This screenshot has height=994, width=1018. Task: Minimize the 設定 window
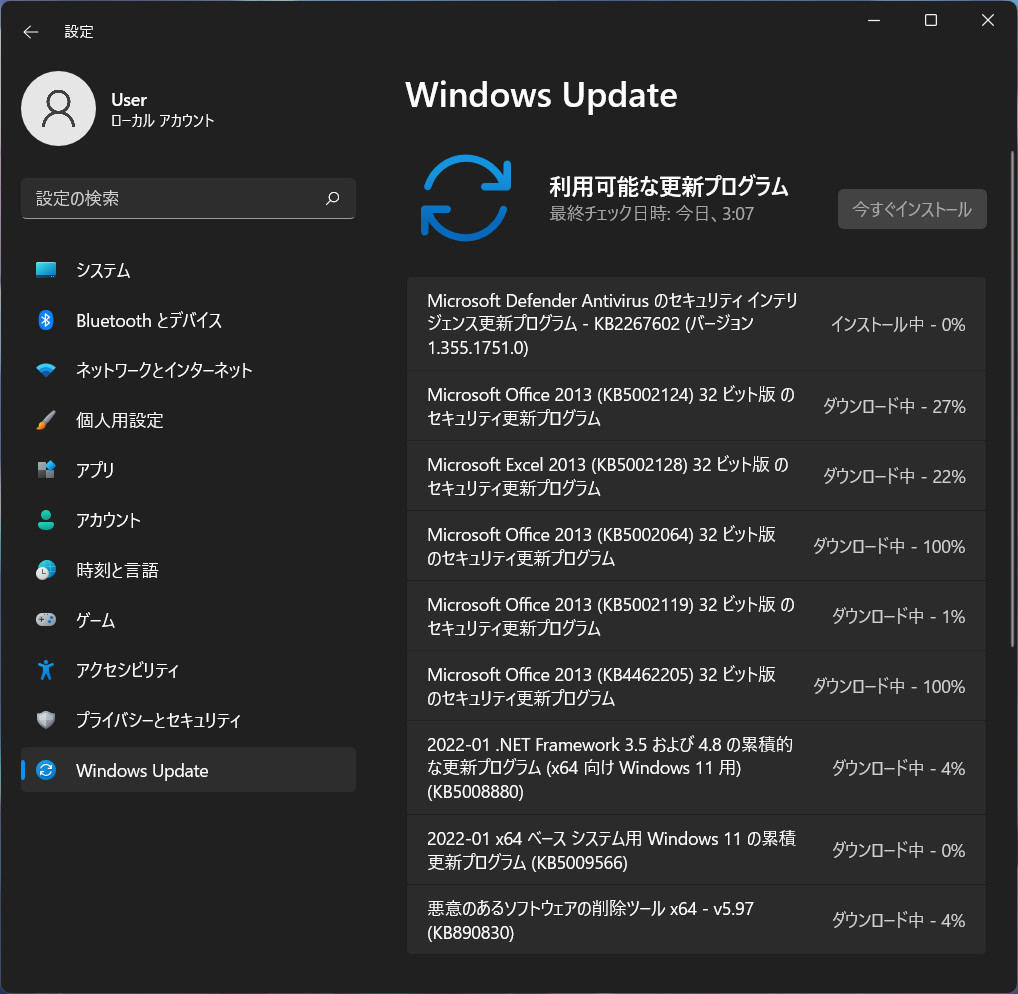coord(874,20)
